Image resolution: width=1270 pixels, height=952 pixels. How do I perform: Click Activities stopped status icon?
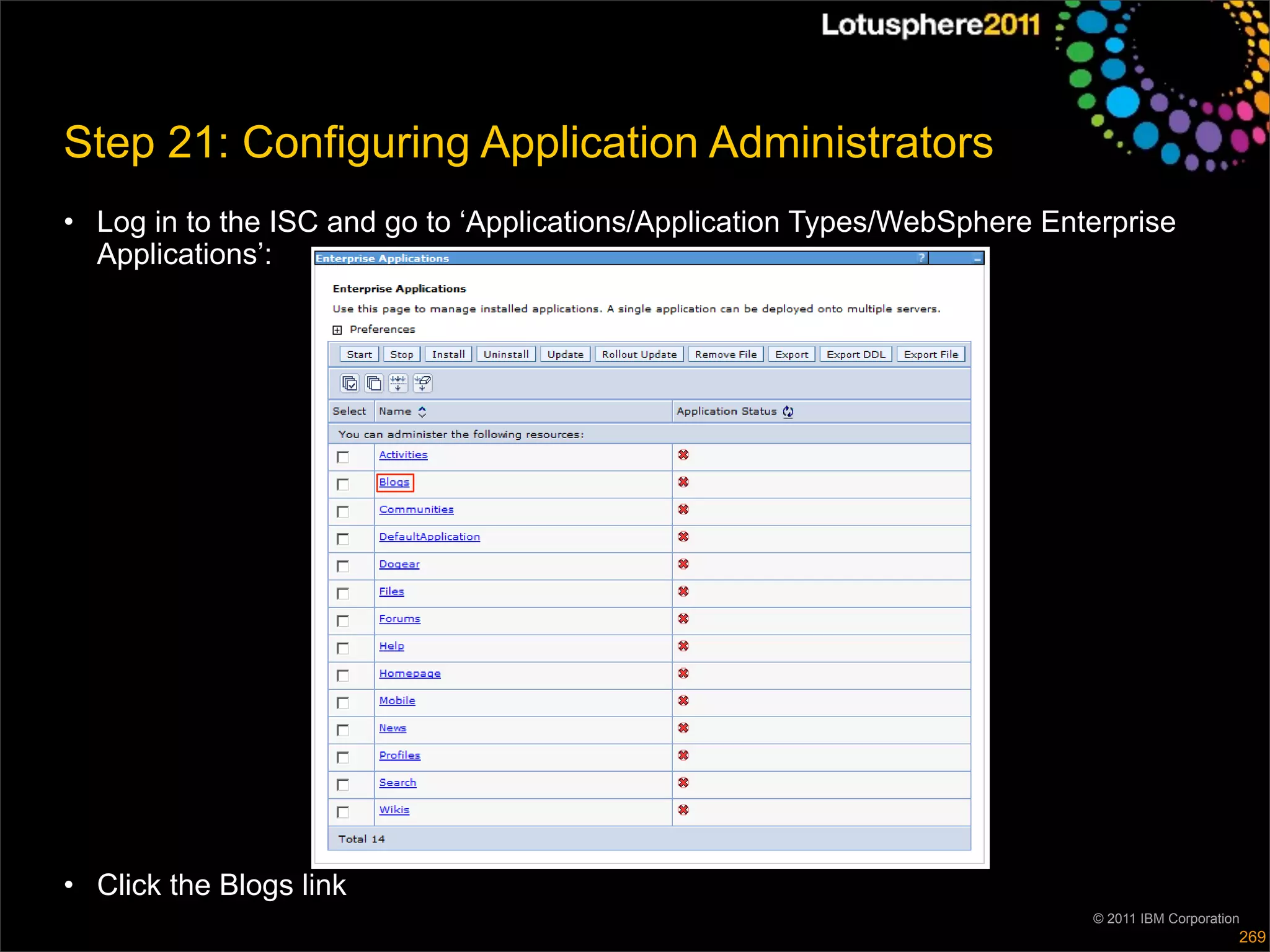(683, 455)
